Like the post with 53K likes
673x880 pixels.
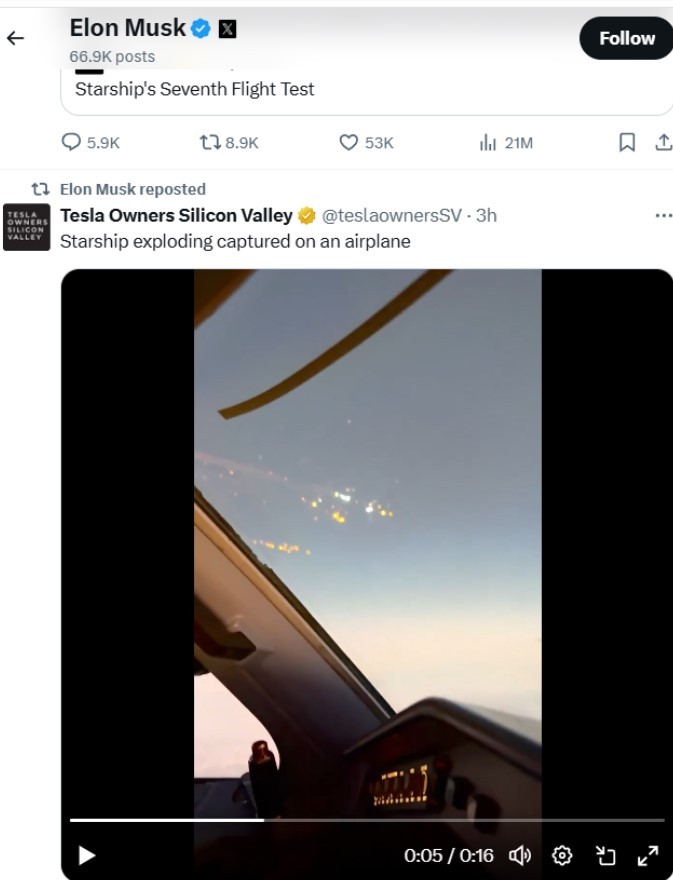pyautogui.click(x=349, y=143)
